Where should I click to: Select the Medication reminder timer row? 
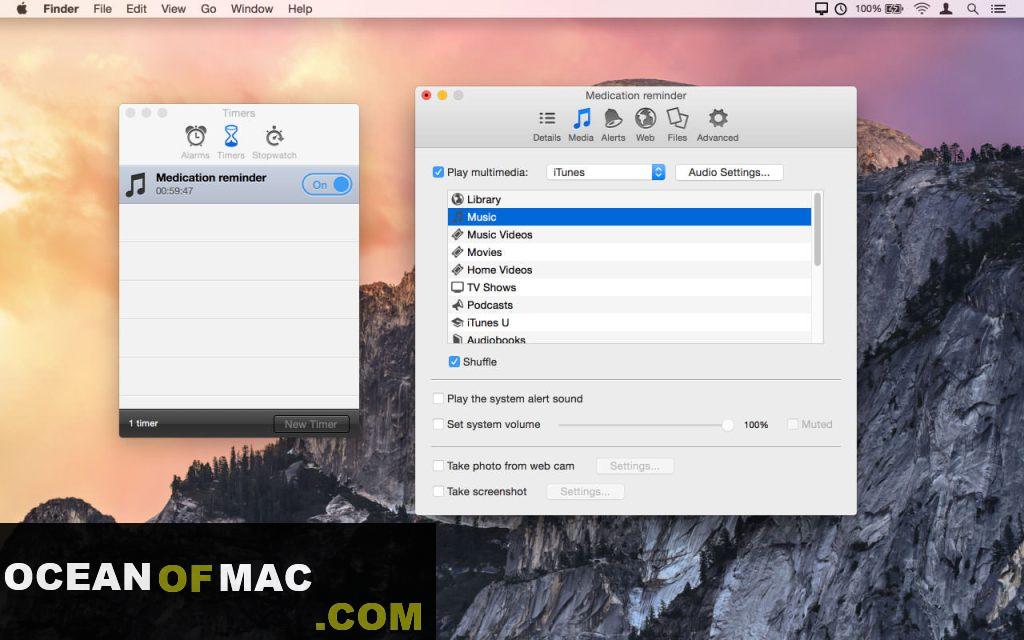pyautogui.click(x=239, y=185)
